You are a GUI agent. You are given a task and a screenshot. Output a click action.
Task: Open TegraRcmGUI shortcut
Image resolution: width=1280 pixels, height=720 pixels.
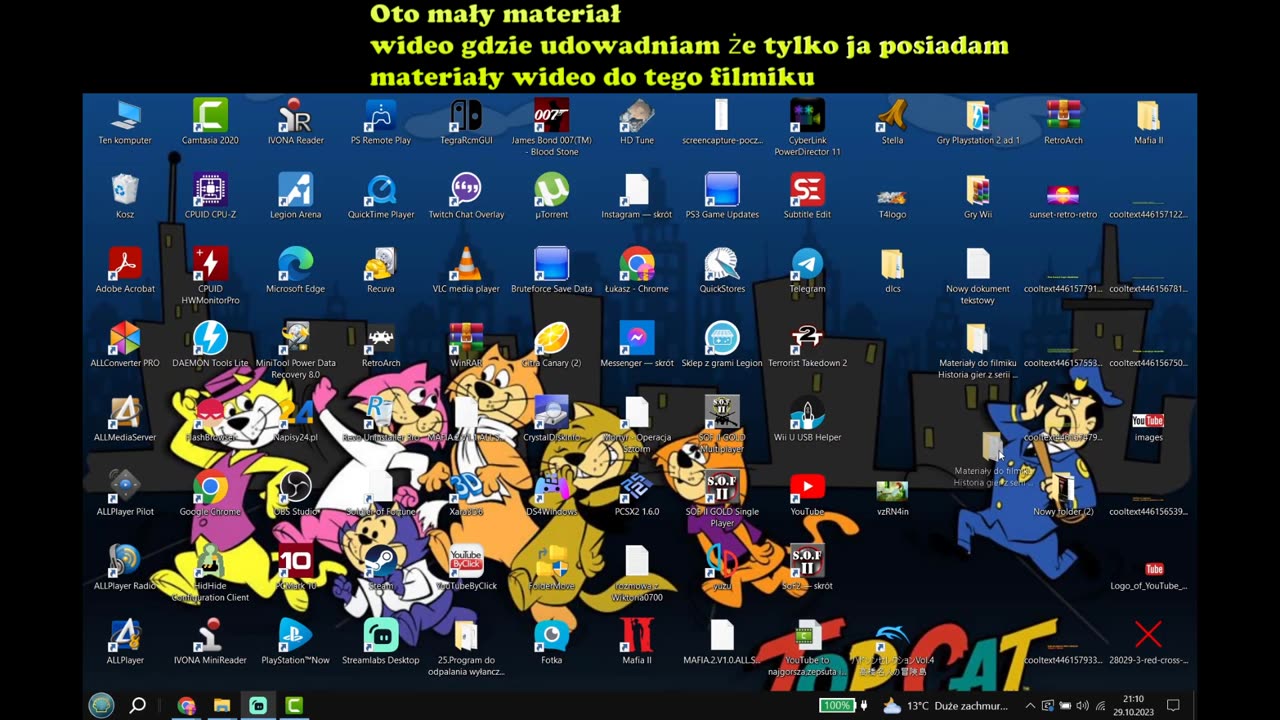tap(466, 122)
